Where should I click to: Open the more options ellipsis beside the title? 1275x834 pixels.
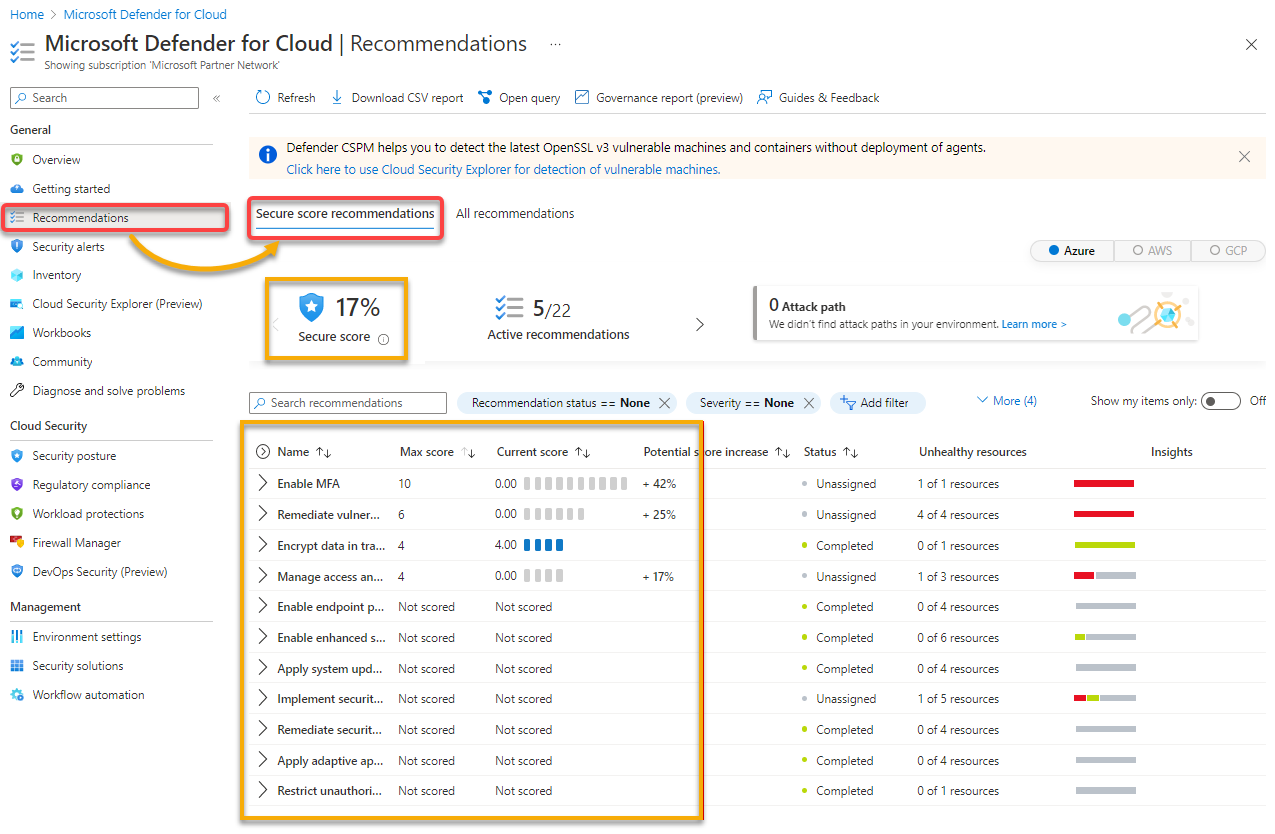[x=555, y=45]
